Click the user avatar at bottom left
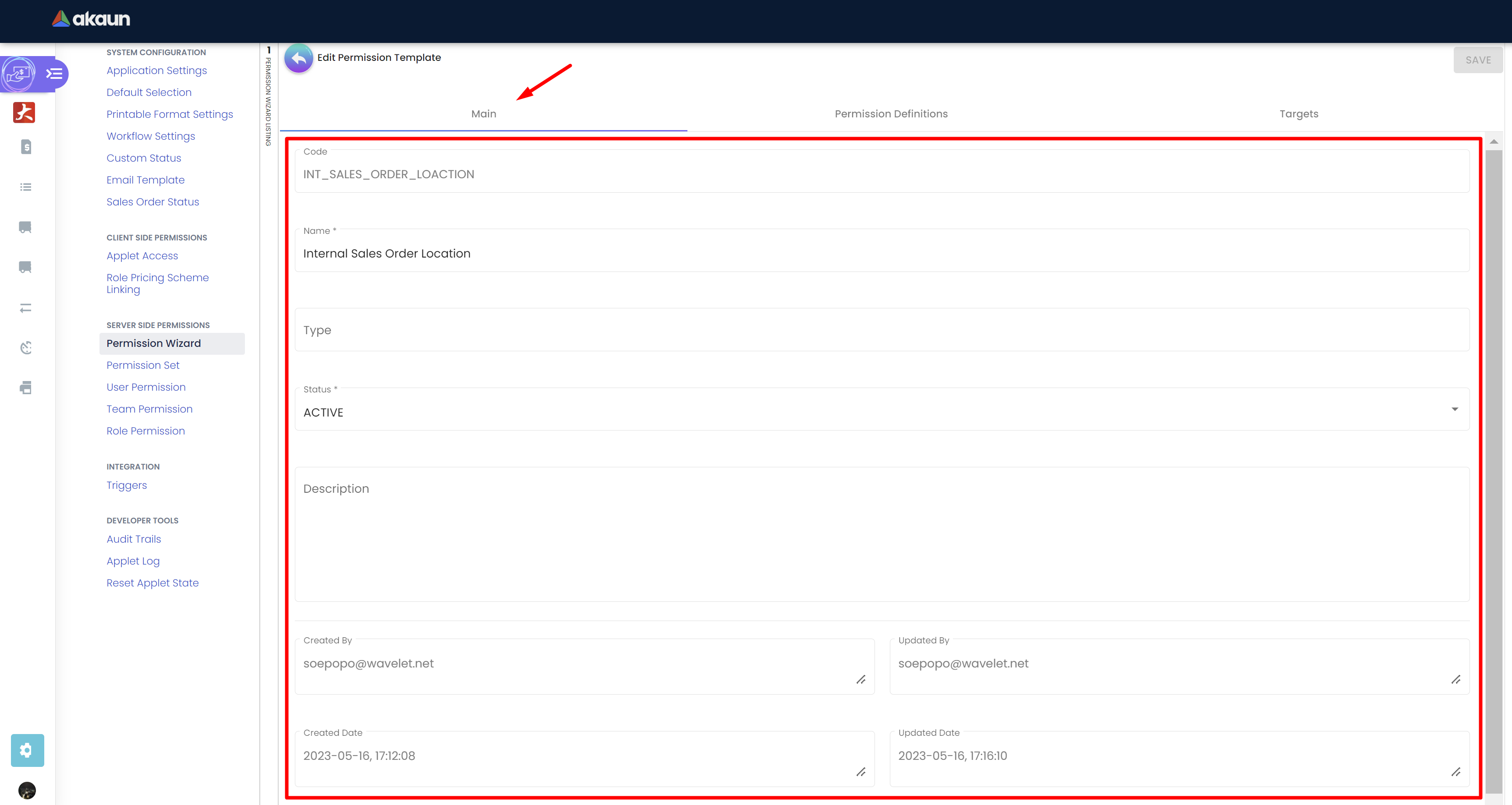The image size is (1512, 805). [27, 790]
